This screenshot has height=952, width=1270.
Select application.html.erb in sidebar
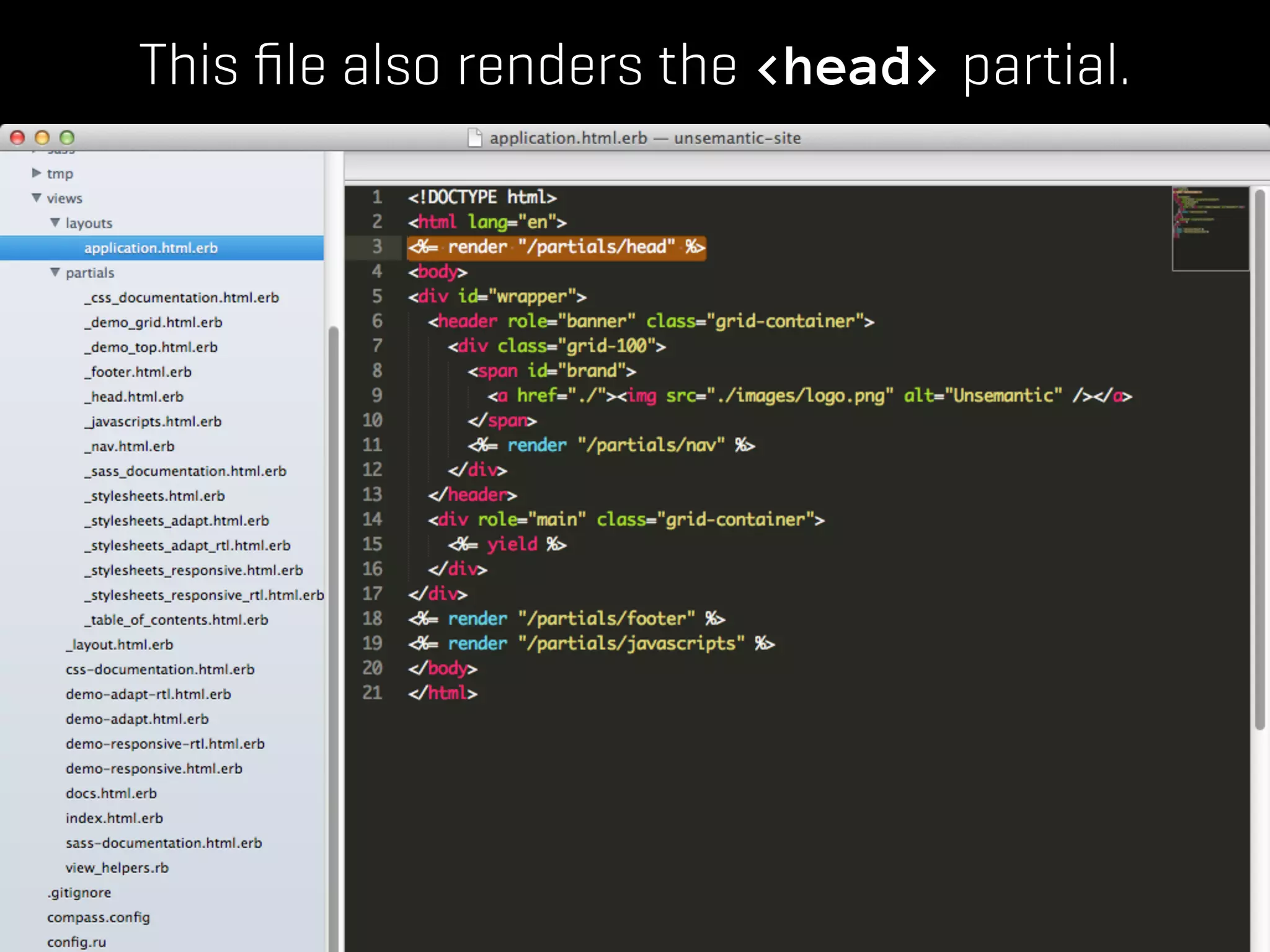(151, 248)
